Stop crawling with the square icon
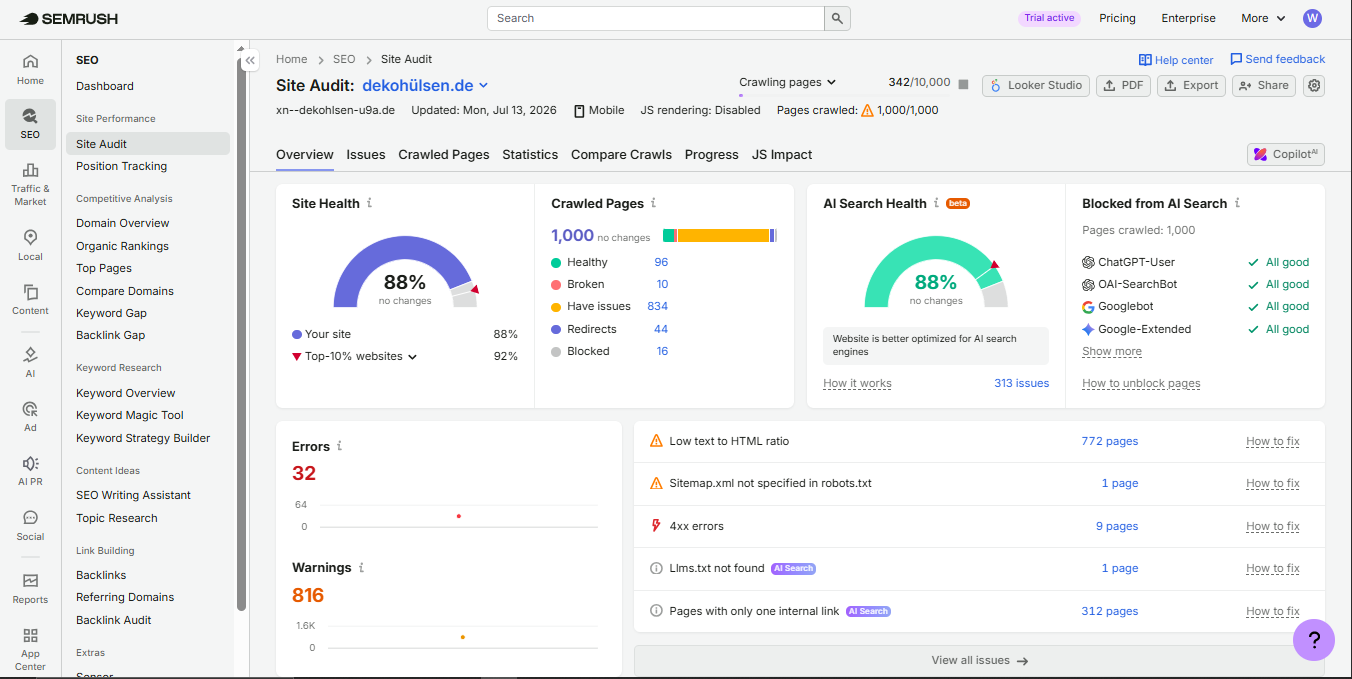Screen dimensions: 1352x679 (963, 84)
